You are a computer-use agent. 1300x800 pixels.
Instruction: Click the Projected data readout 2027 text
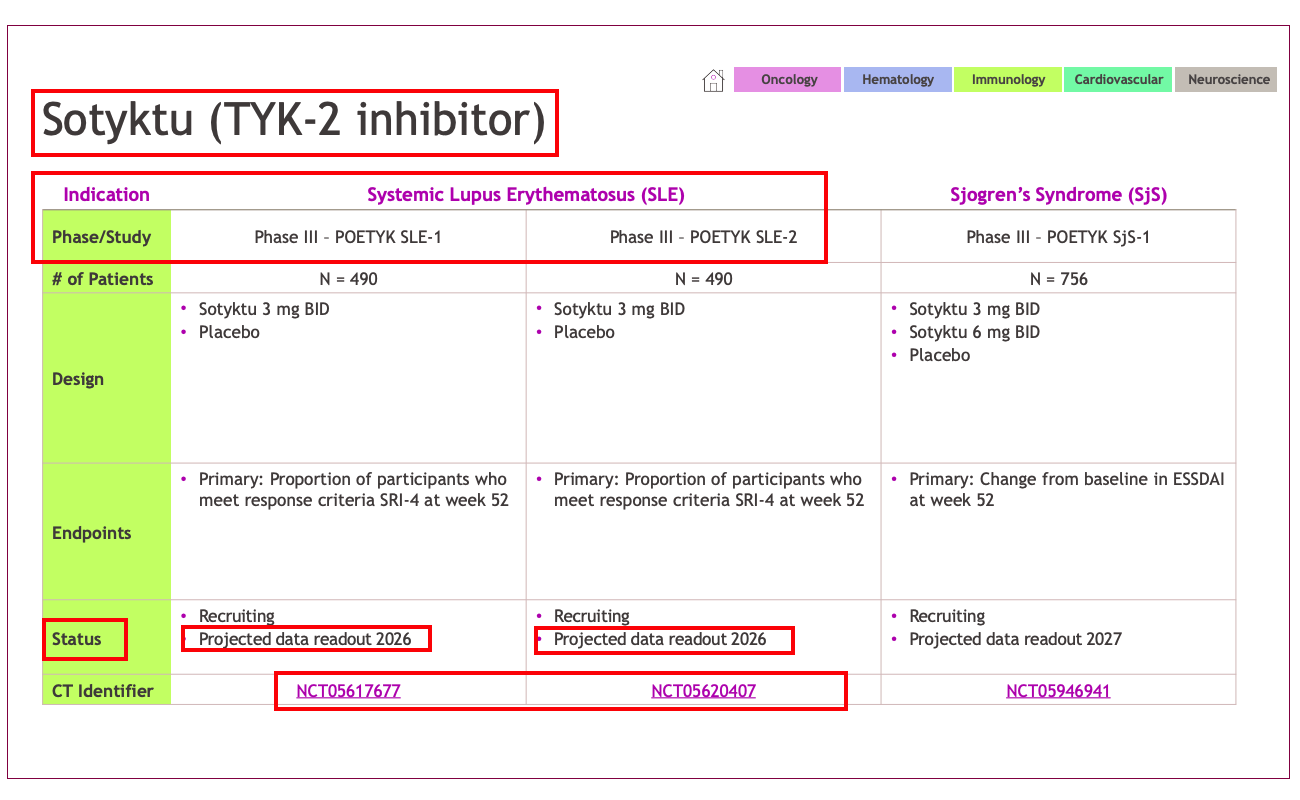click(1015, 639)
